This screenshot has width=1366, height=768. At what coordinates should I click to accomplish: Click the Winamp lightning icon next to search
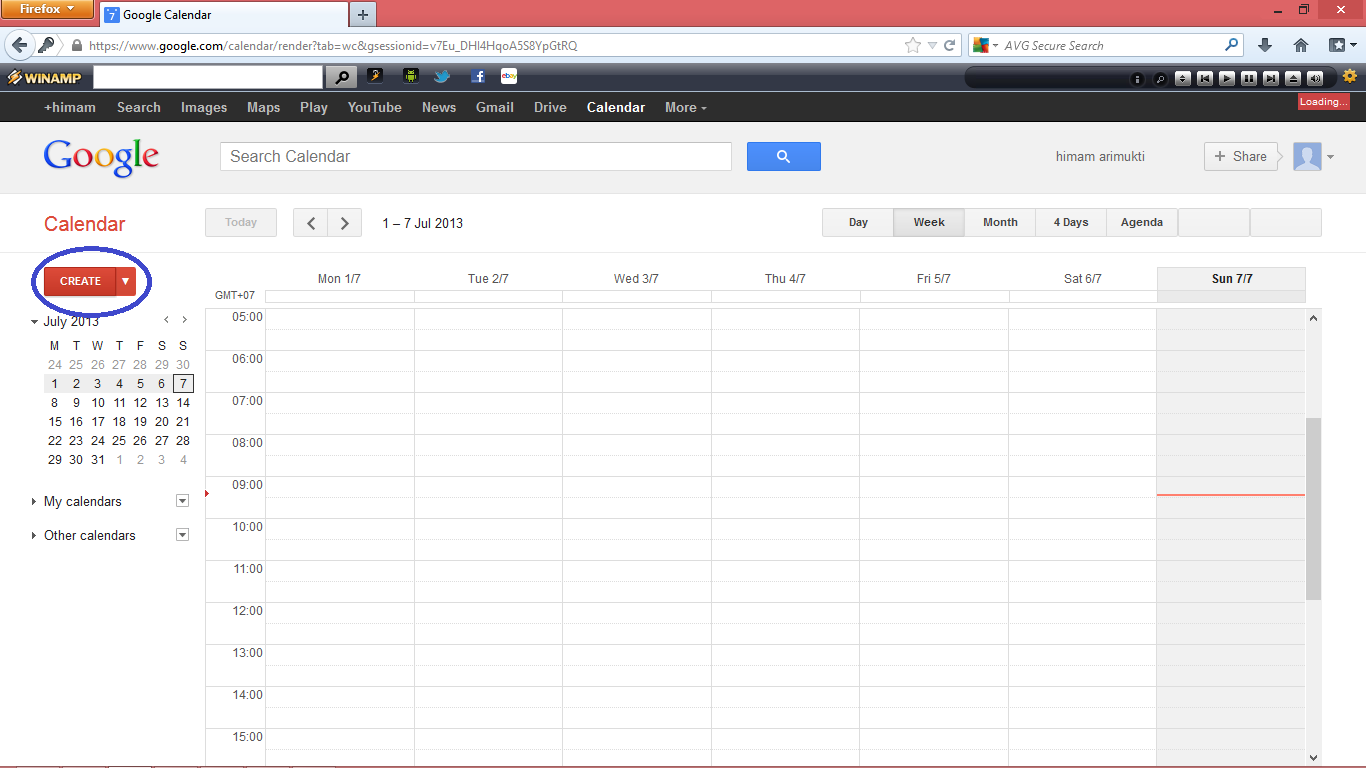375,76
